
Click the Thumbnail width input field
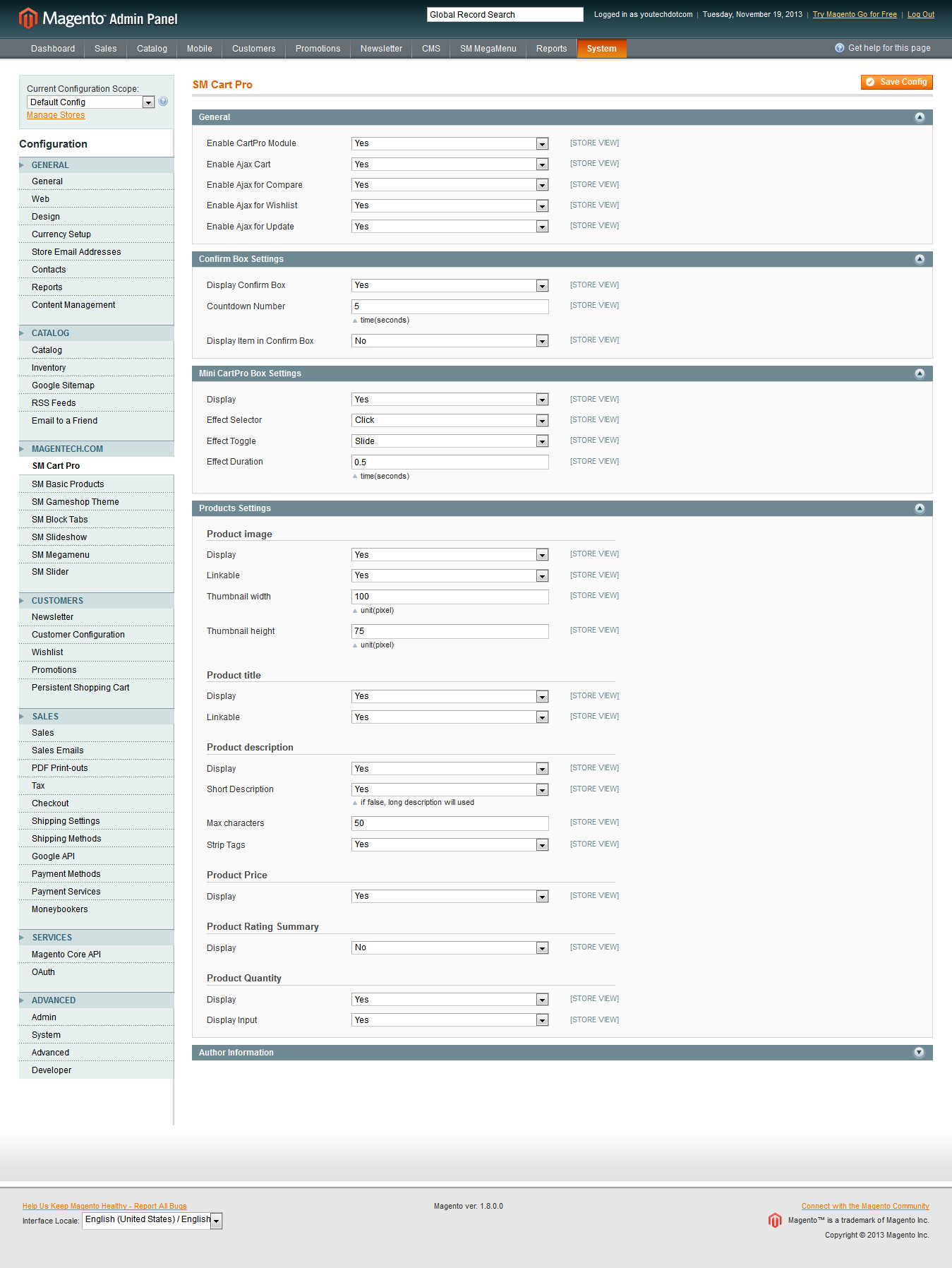click(x=450, y=597)
